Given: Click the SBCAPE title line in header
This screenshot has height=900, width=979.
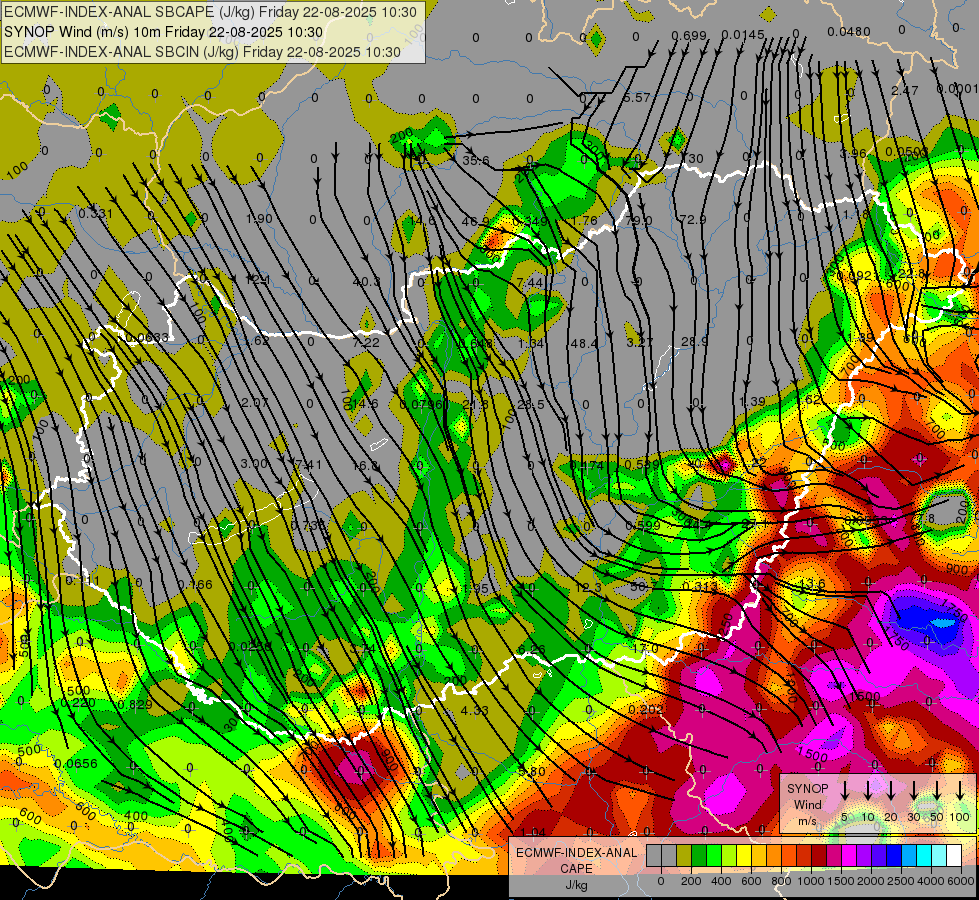Looking at the screenshot, I should coord(210,12).
